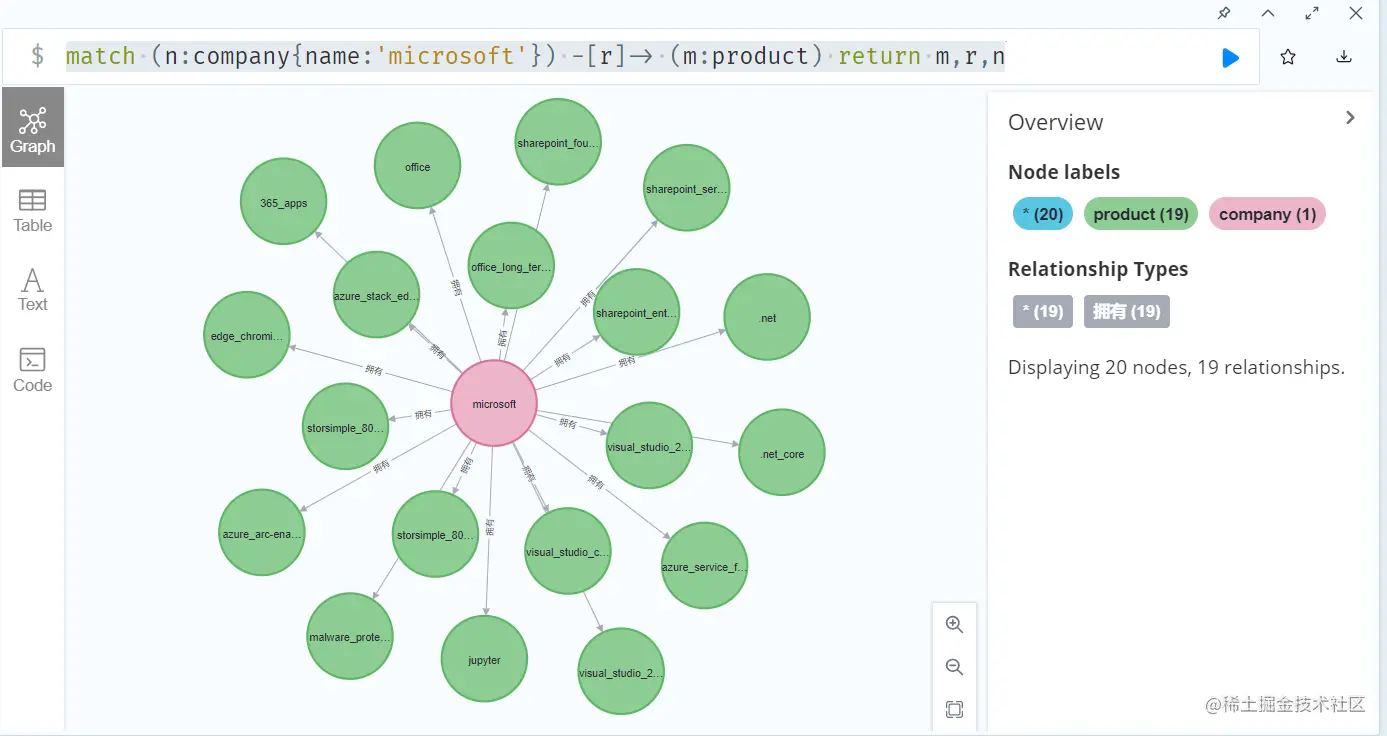
Task: Select the sharepoint_ser... node
Action: [687, 188]
